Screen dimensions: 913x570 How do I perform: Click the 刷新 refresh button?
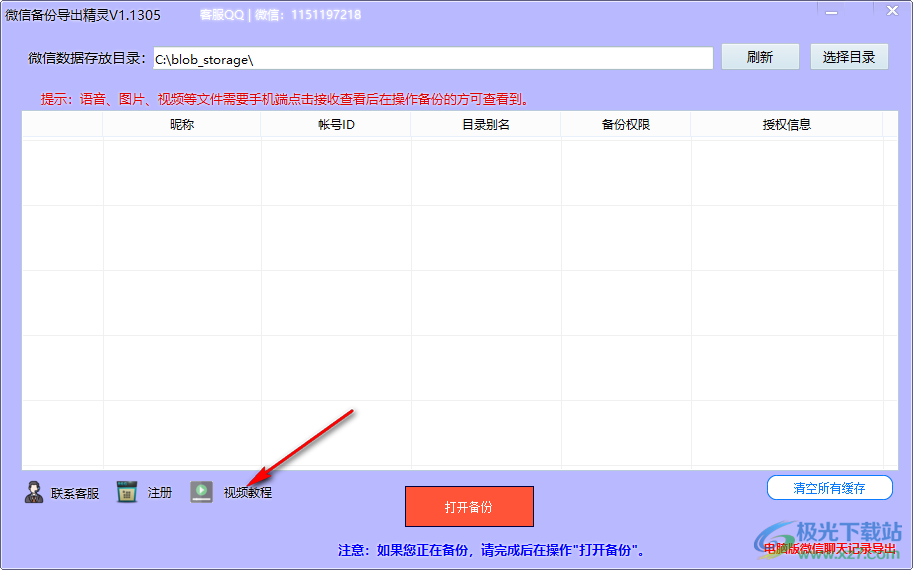[760, 57]
